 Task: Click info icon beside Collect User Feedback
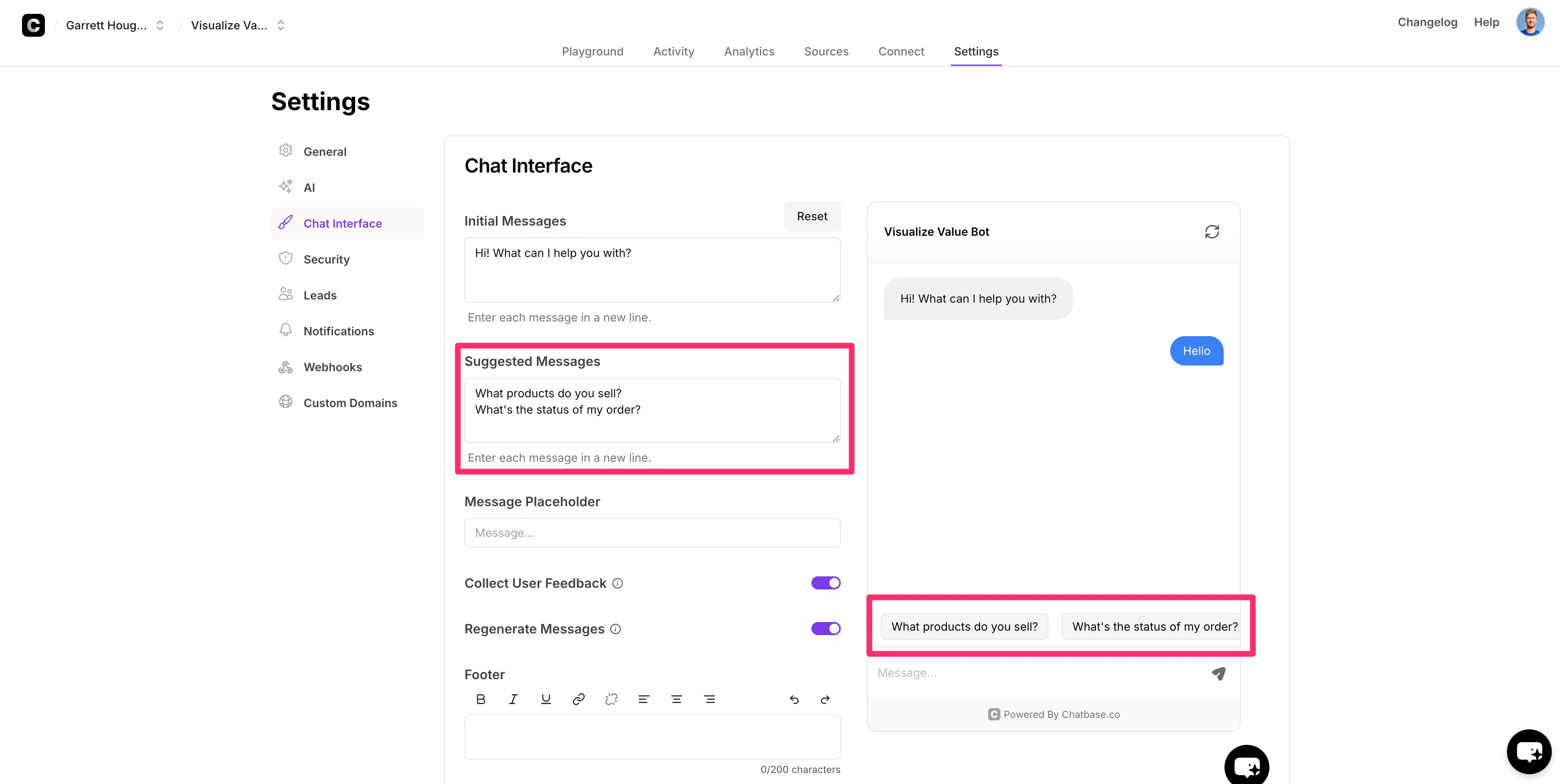pyautogui.click(x=617, y=584)
